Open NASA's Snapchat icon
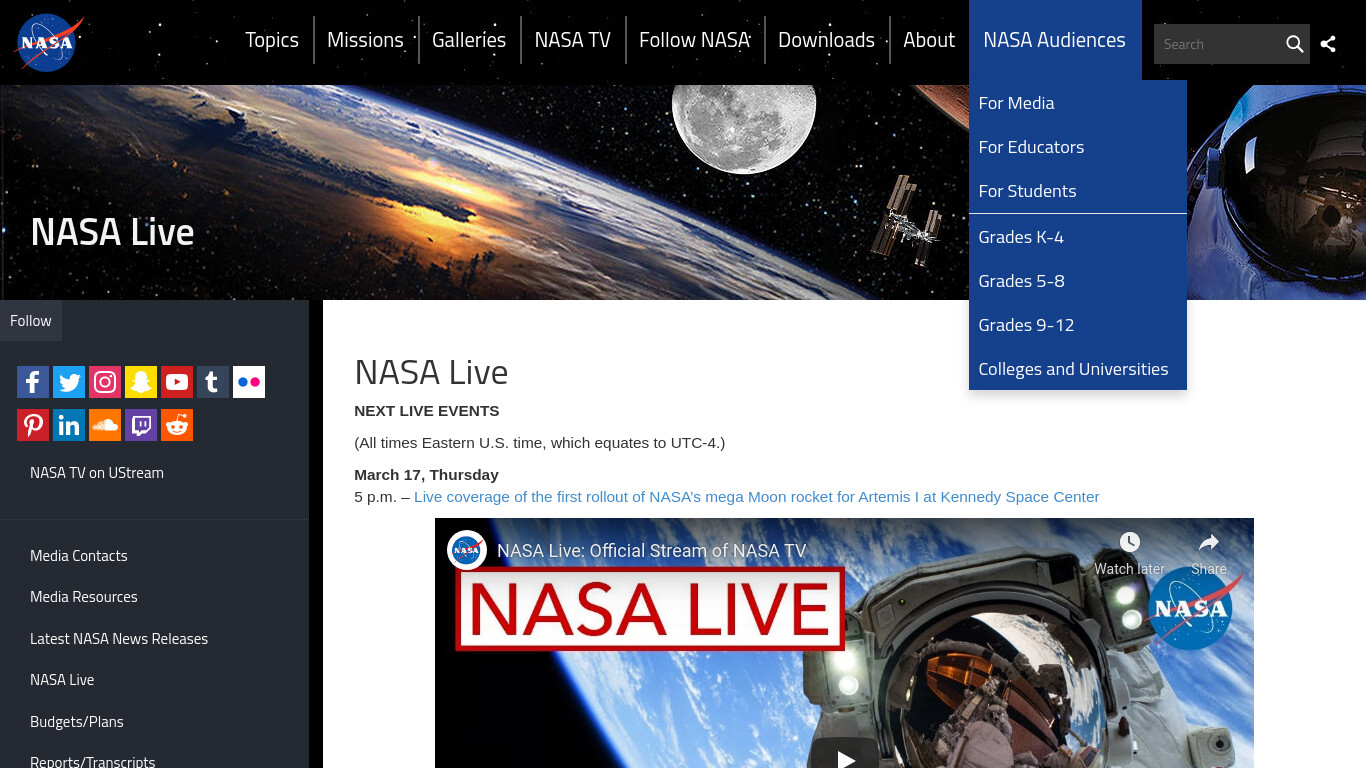1366x768 pixels. pyautogui.click(x=141, y=382)
